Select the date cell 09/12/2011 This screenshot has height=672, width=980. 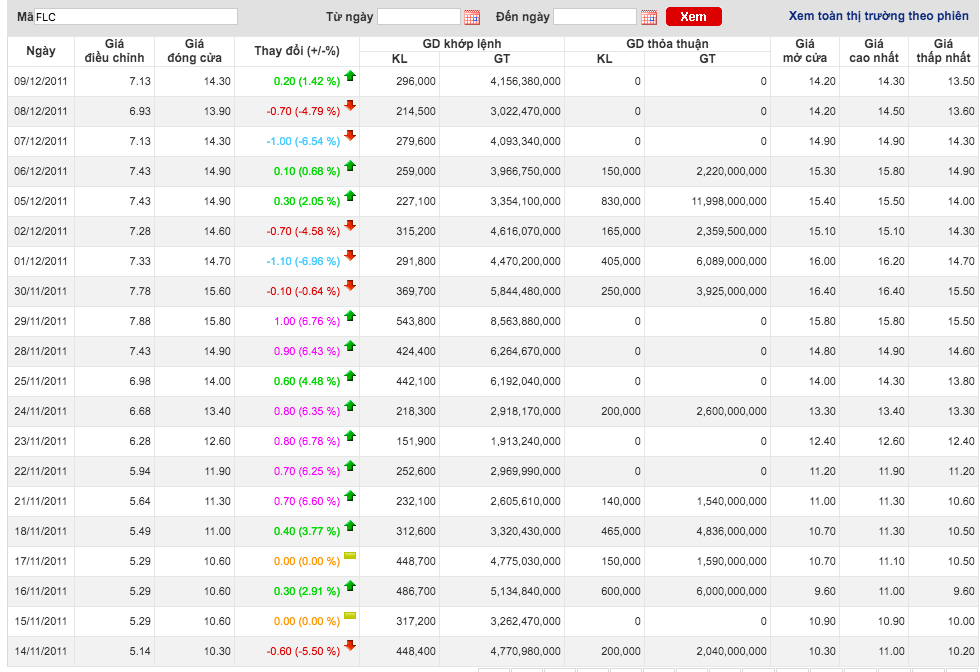41,81
